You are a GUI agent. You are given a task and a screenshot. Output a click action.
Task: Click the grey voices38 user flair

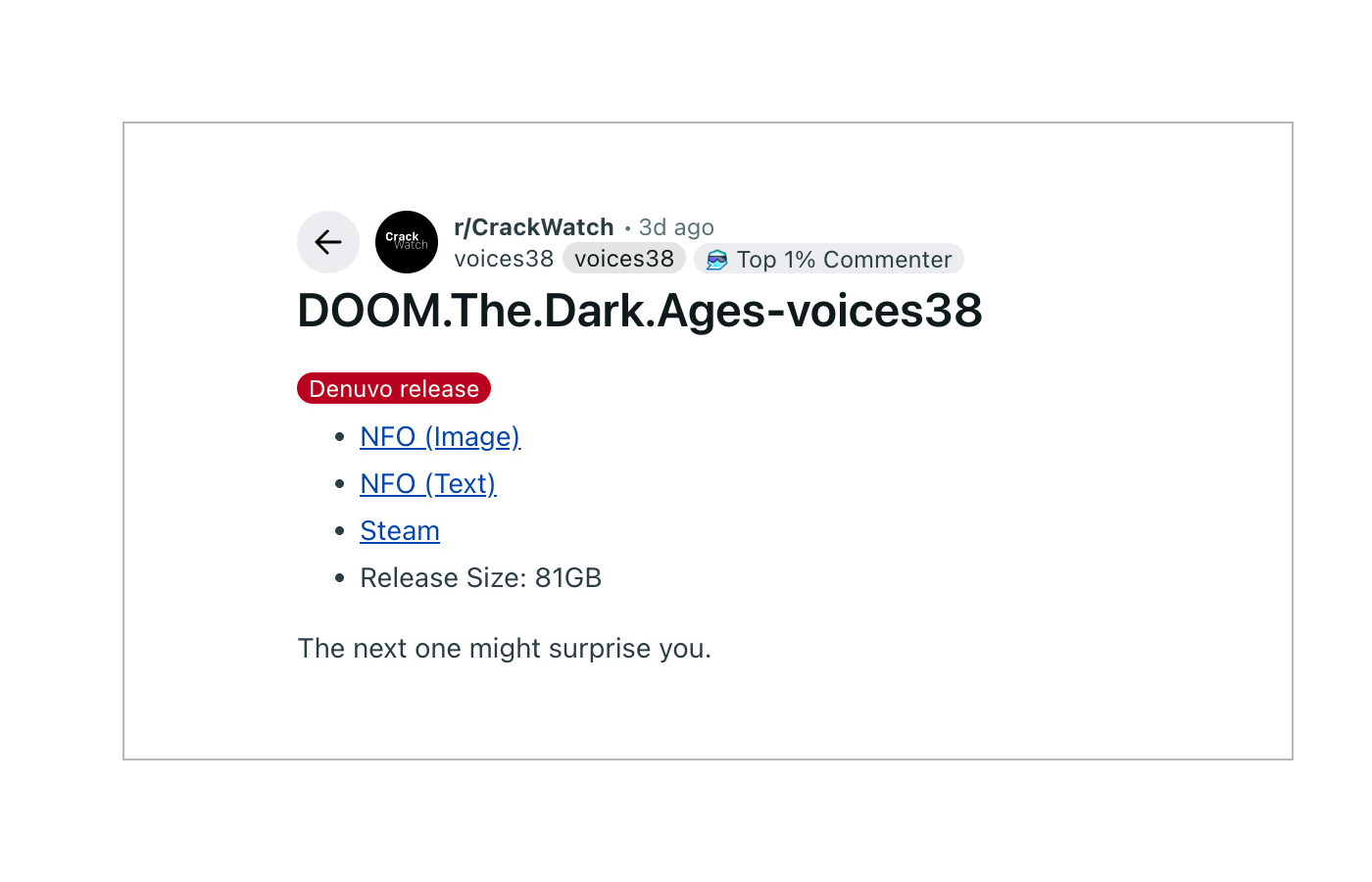coord(624,259)
